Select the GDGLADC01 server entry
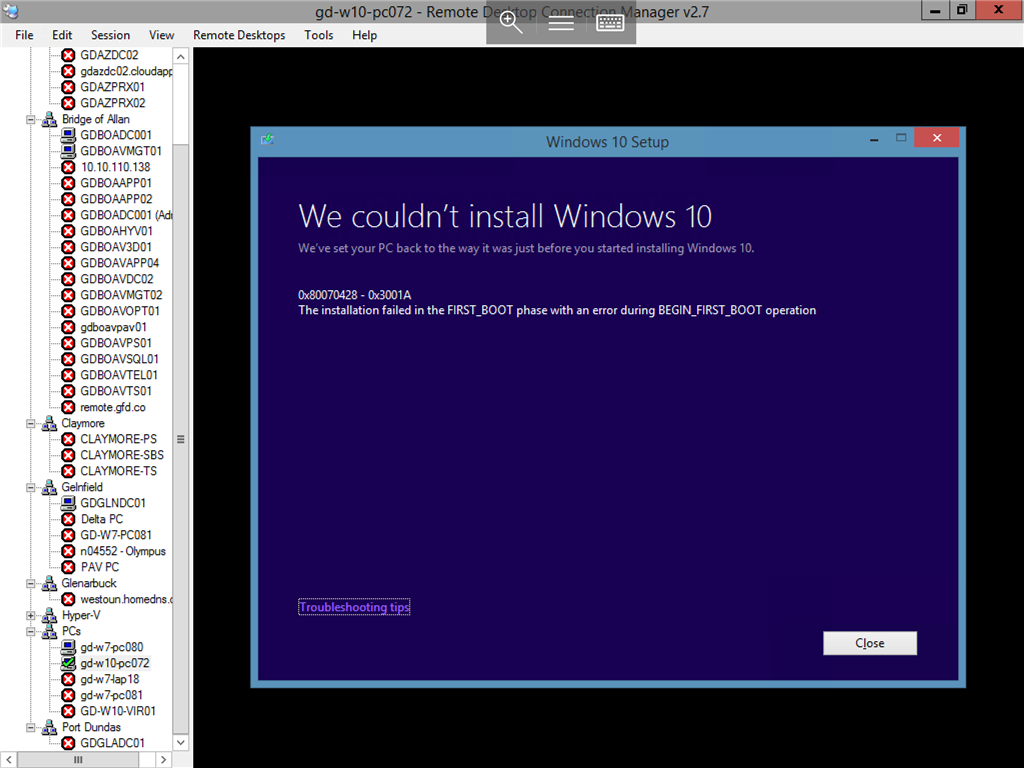The image size is (1024, 768). [x=112, y=743]
